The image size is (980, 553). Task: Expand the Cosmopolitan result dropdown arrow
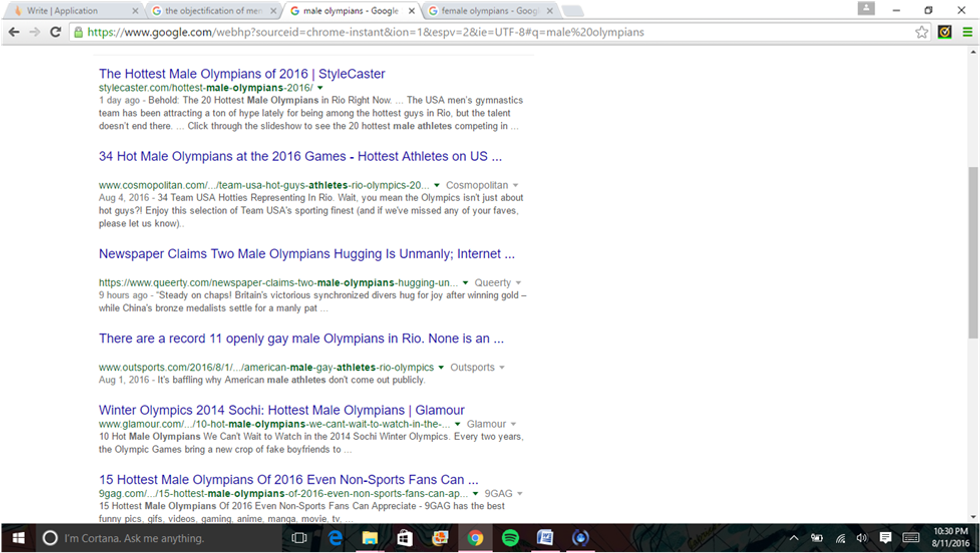[438, 186]
